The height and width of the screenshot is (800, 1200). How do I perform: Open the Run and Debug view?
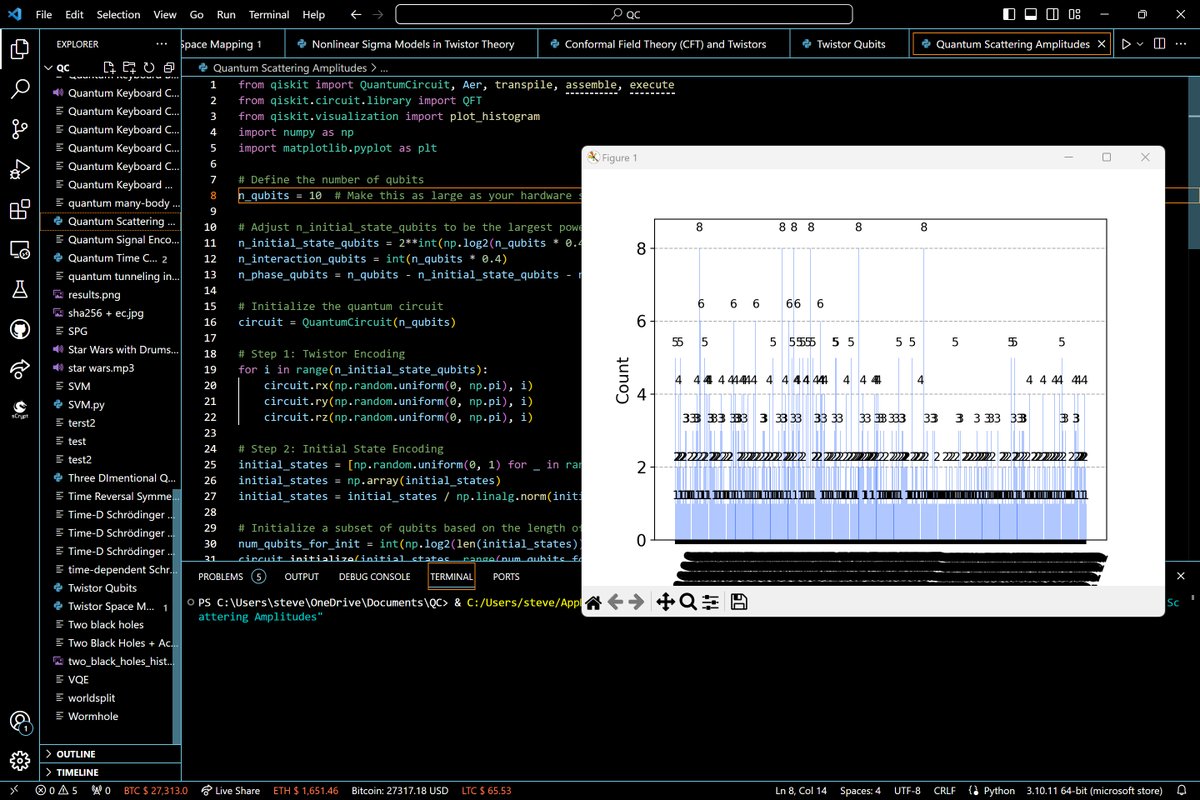pos(20,169)
